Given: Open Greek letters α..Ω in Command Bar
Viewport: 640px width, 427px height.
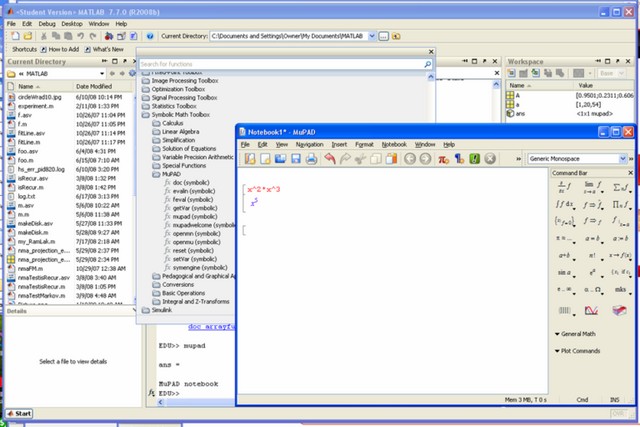Looking at the screenshot, I should coord(592,289).
